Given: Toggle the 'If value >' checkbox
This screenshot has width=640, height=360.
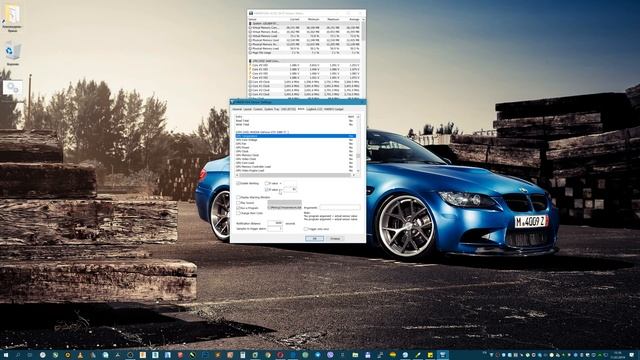Looking at the screenshot, I should pyautogui.click(x=267, y=190).
